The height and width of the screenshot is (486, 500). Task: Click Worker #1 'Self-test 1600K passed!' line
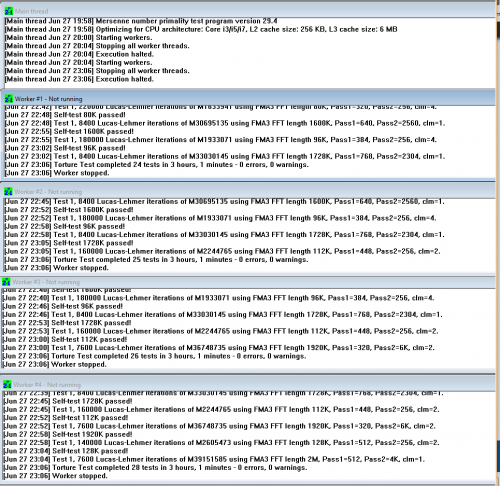[x=69, y=132]
